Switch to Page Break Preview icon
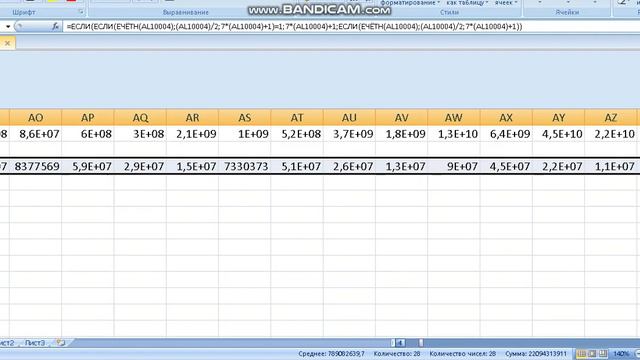 (603, 353)
